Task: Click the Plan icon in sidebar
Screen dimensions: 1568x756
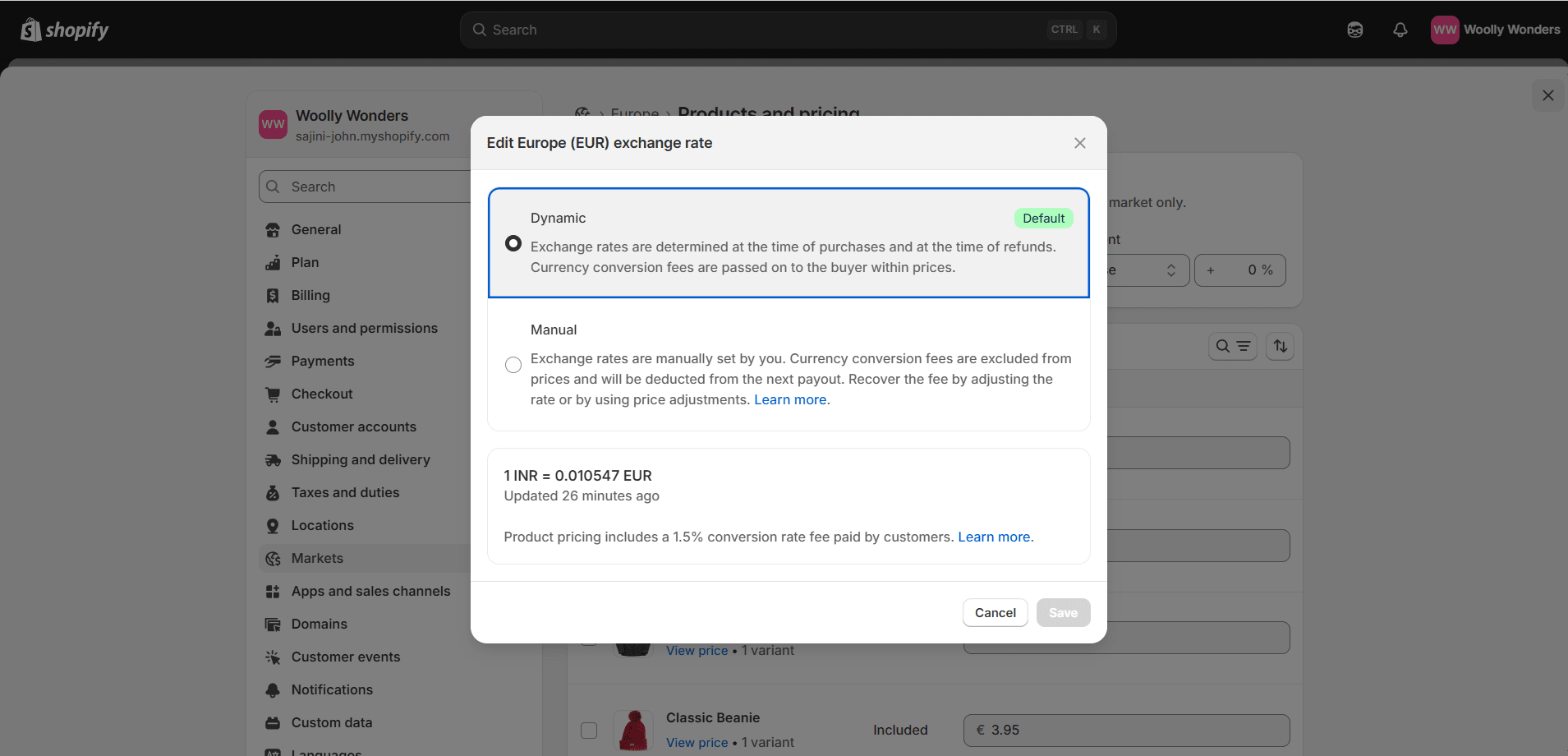Action: pos(273,263)
